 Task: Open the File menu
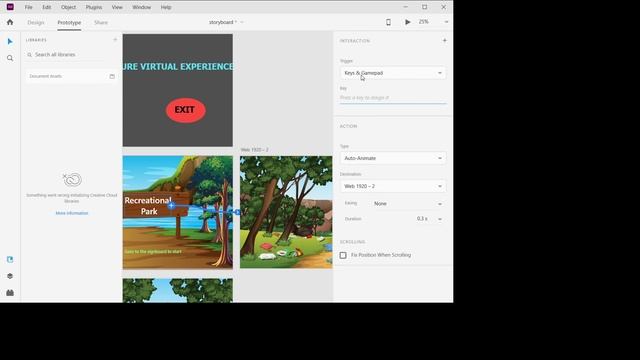pos(29,7)
